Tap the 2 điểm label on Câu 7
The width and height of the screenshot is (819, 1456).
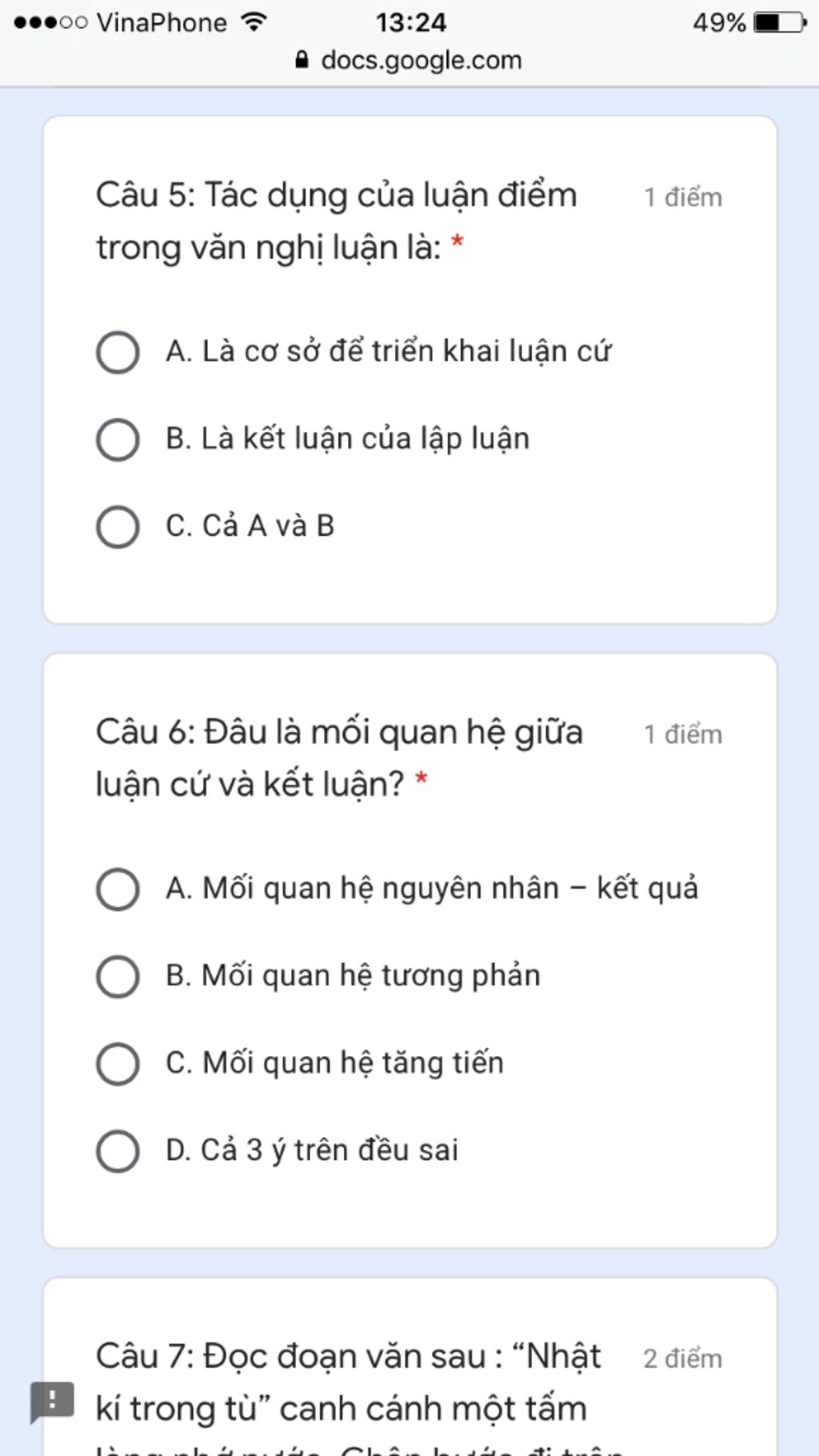tap(683, 1358)
